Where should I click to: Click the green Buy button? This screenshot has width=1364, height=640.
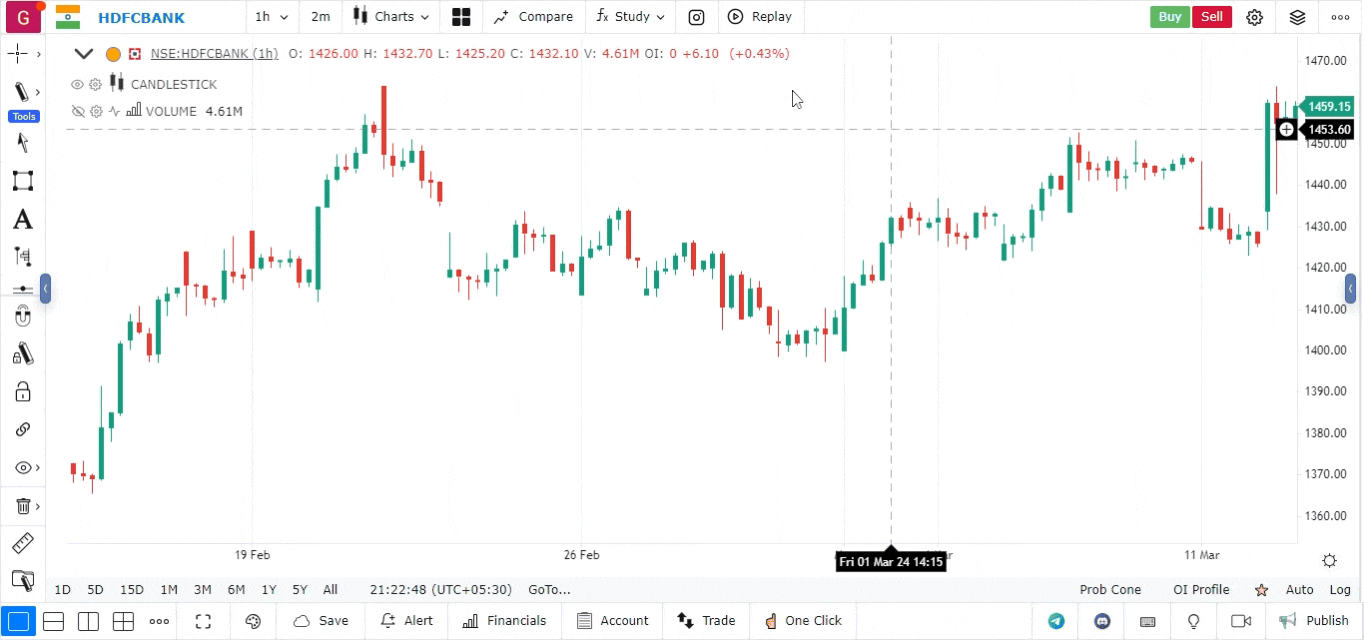point(1170,17)
